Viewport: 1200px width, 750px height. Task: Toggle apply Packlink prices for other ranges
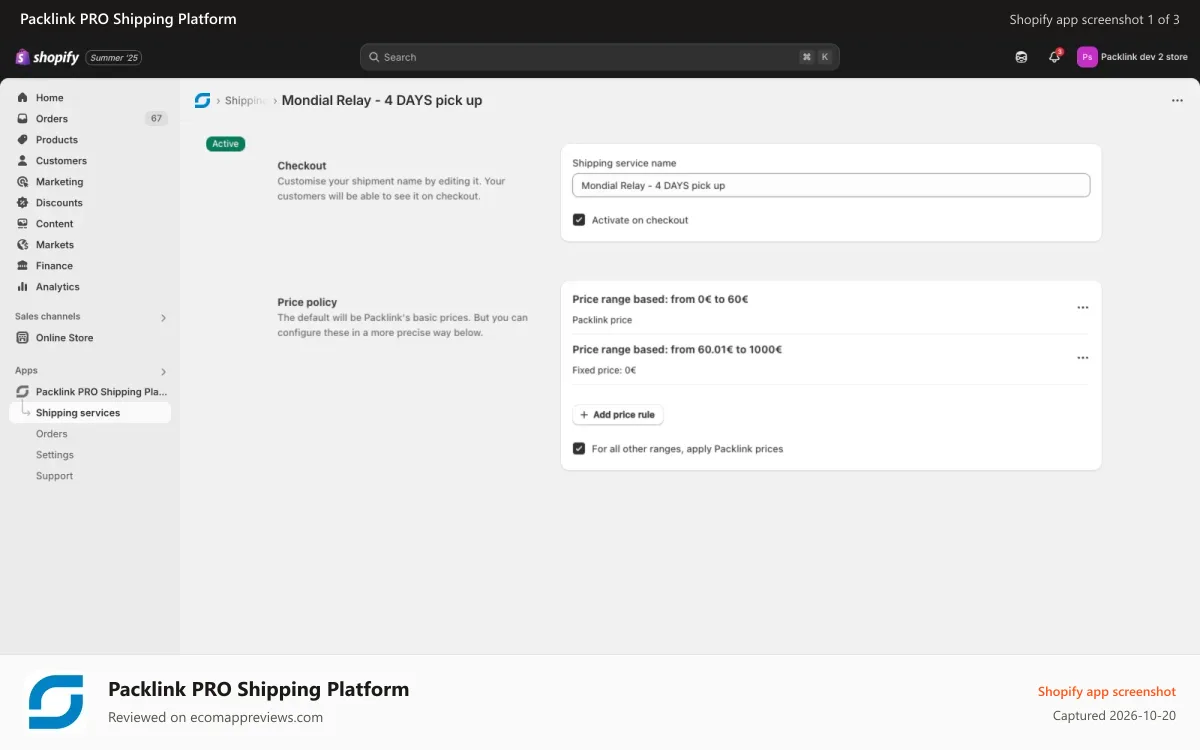point(578,449)
